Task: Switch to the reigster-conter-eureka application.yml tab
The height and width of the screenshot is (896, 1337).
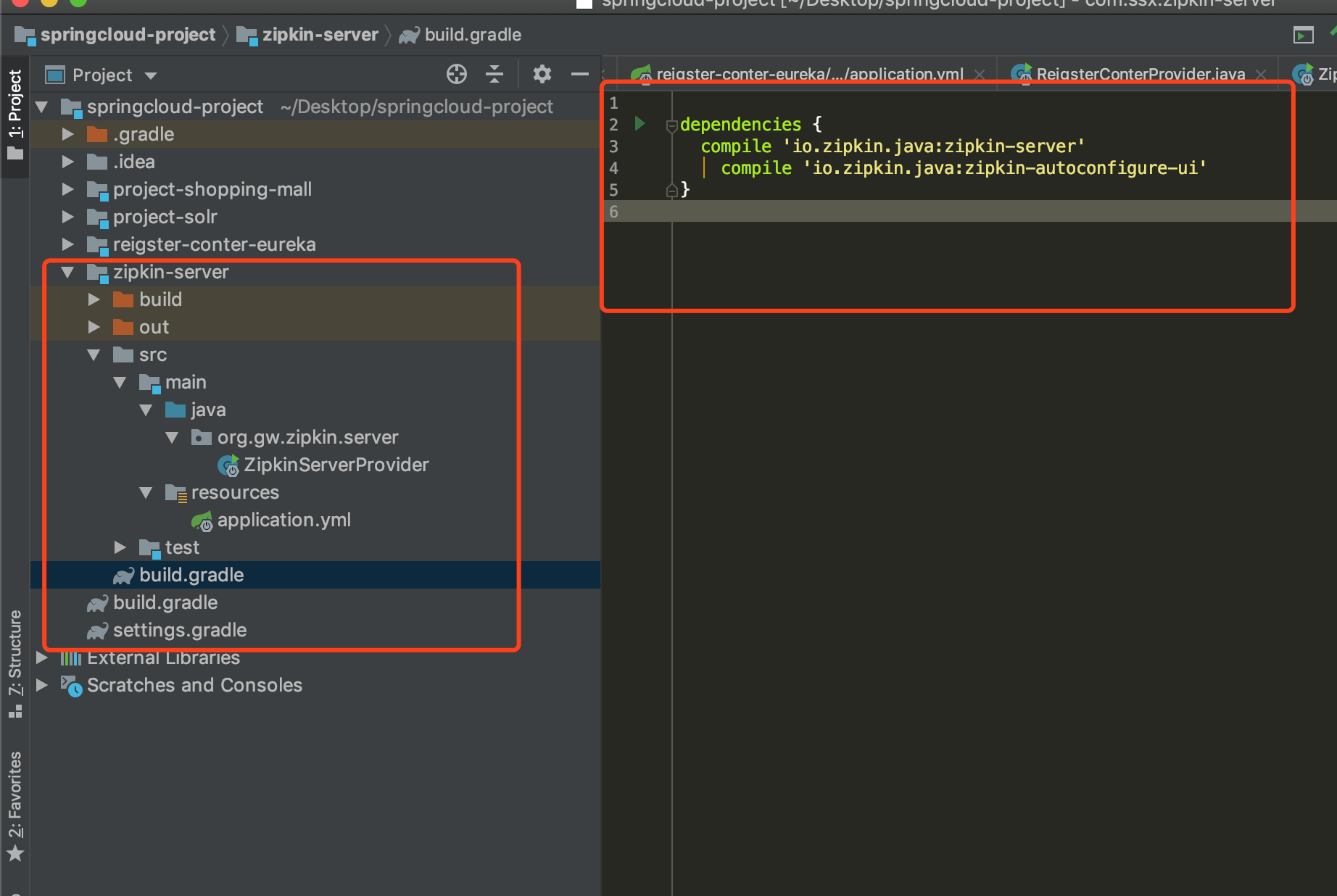Action: click(x=809, y=74)
